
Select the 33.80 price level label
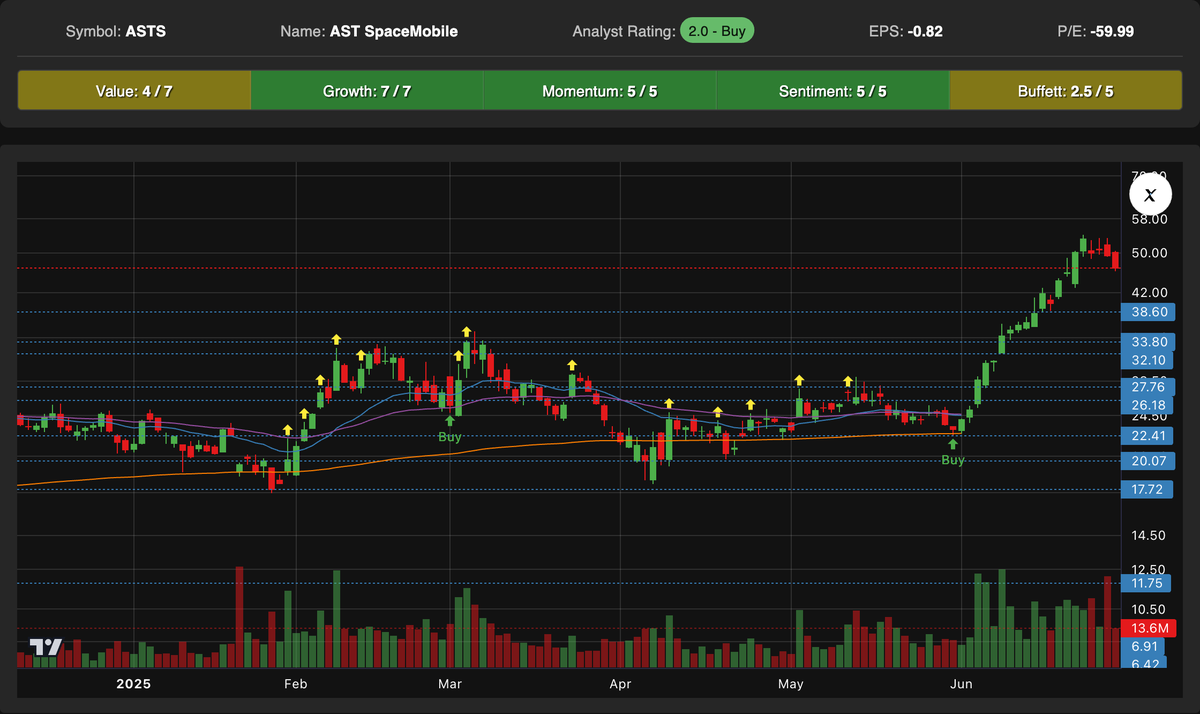tap(1147, 342)
